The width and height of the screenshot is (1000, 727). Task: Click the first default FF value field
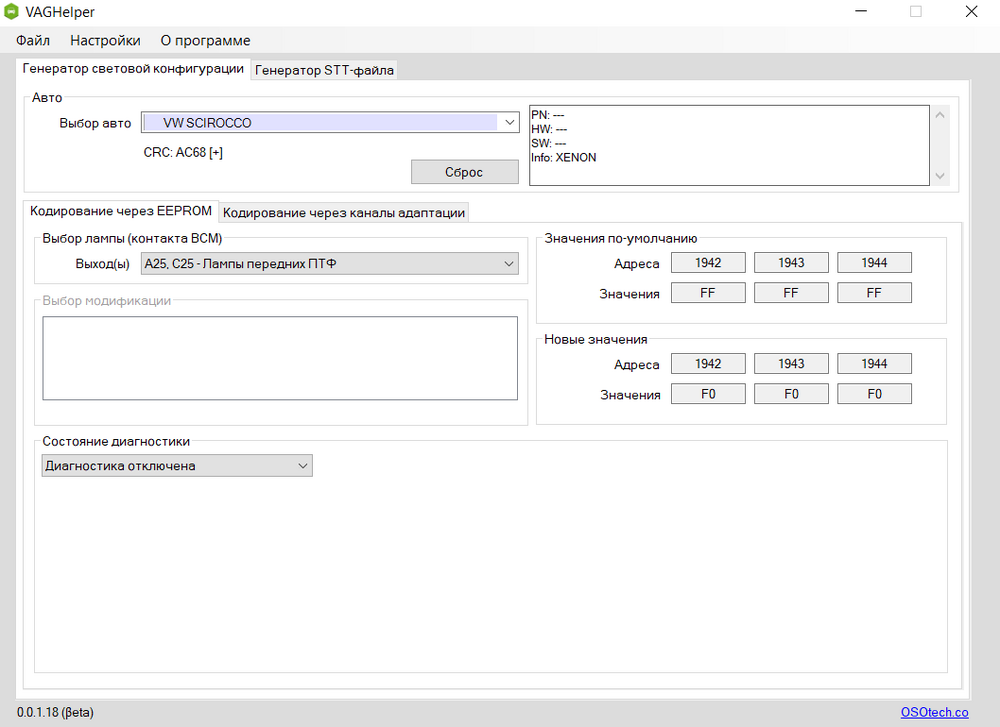(x=707, y=293)
